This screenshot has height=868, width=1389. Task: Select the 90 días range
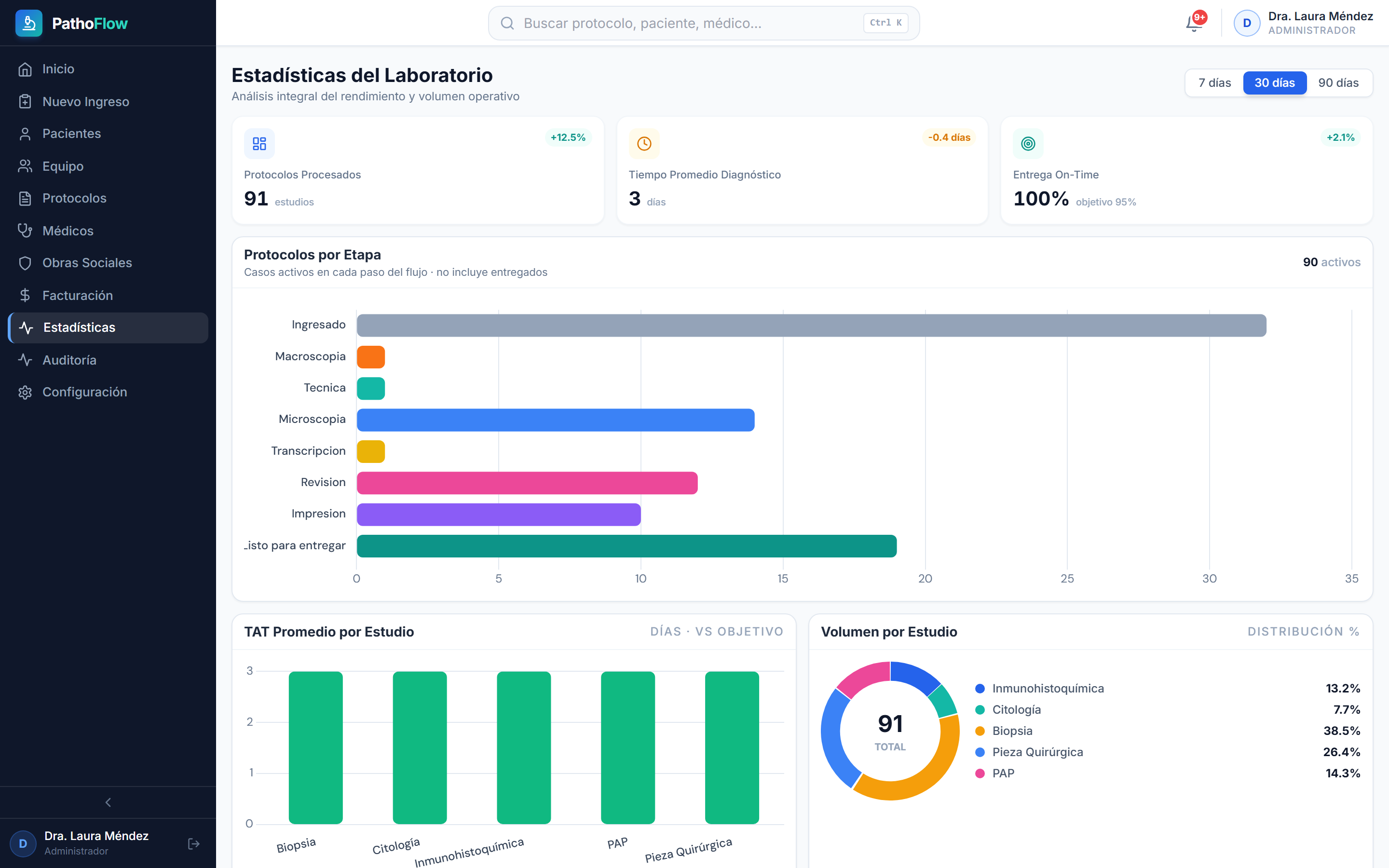point(1338,82)
